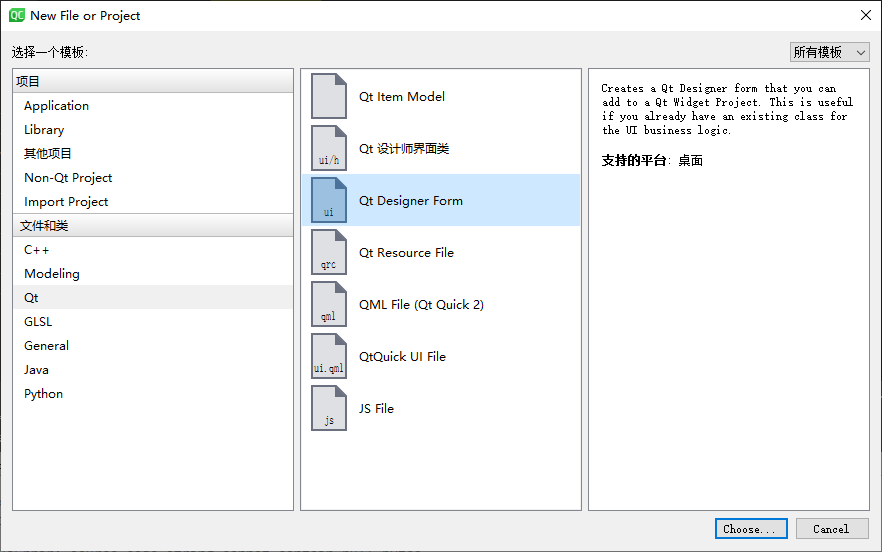
Task: Click the 支持的平台 text in description
Action: 633,160
